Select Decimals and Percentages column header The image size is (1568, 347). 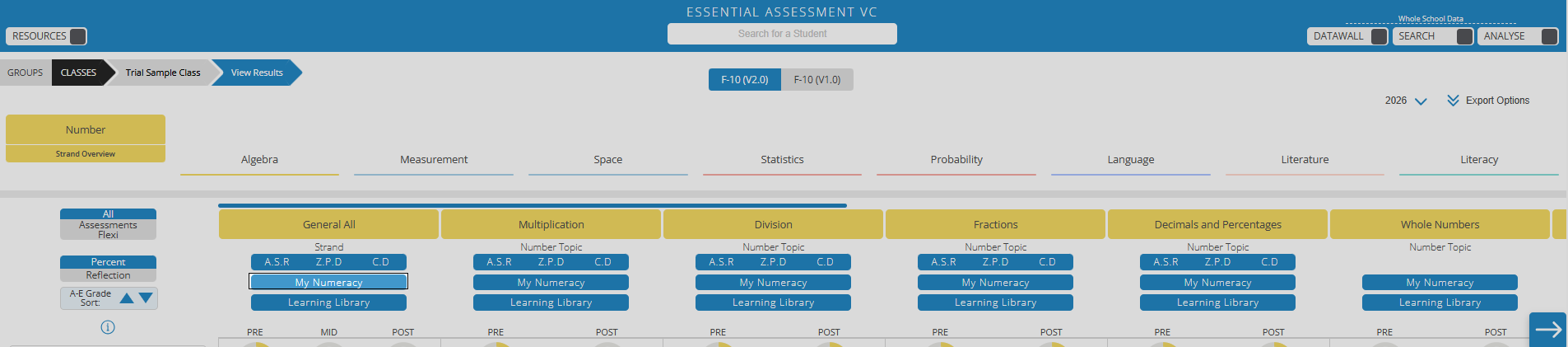(x=1217, y=224)
